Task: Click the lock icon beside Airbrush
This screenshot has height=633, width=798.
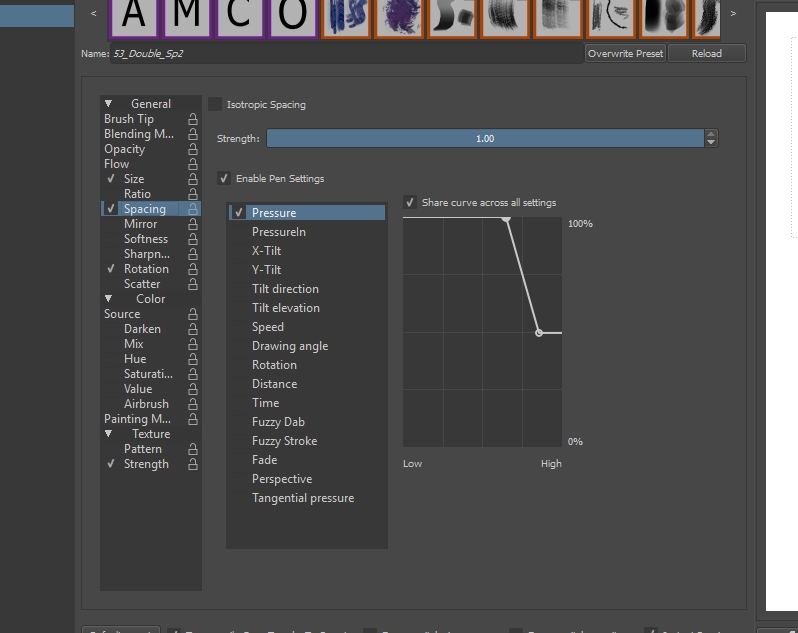Action: (x=193, y=404)
